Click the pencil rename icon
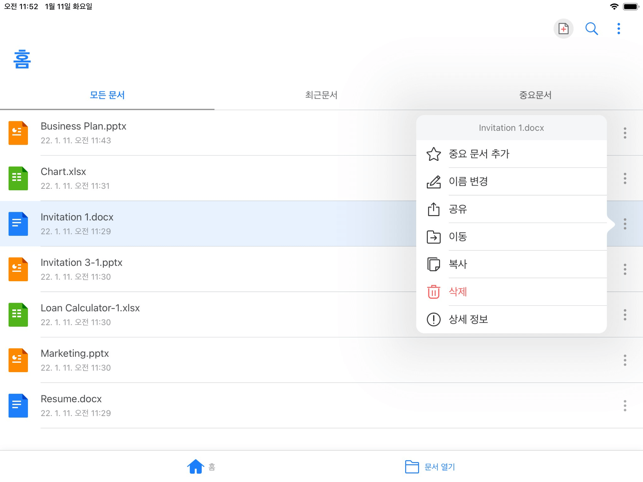The width and height of the screenshot is (643, 482). click(433, 182)
